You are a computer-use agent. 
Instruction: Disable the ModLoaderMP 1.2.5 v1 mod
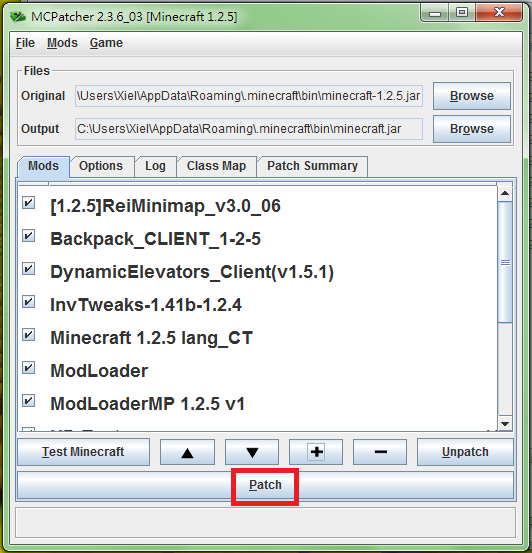tap(29, 401)
